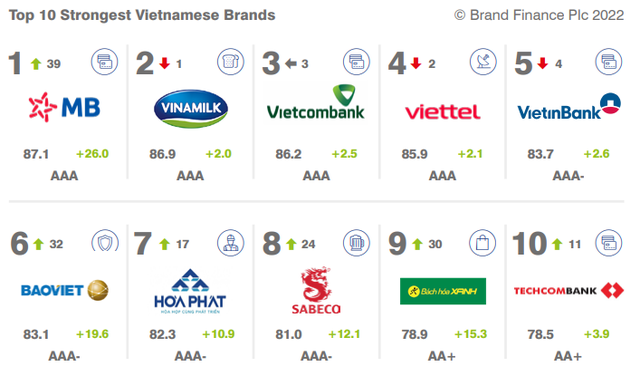Click the green up arrow next to rank 1
640x376 pixels.
tap(36, 64)
